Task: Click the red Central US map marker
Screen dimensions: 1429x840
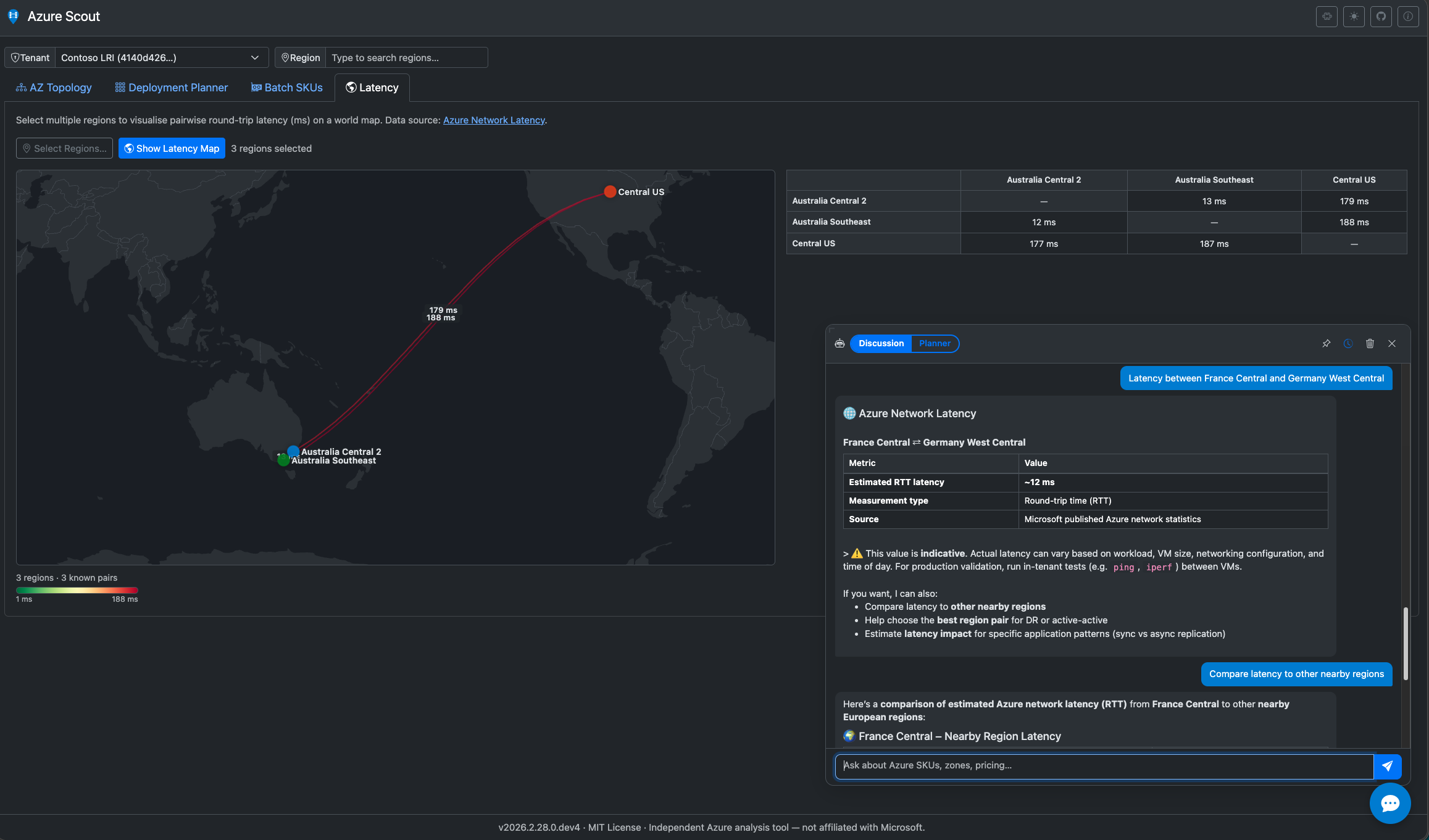Action: pos(610,191)
